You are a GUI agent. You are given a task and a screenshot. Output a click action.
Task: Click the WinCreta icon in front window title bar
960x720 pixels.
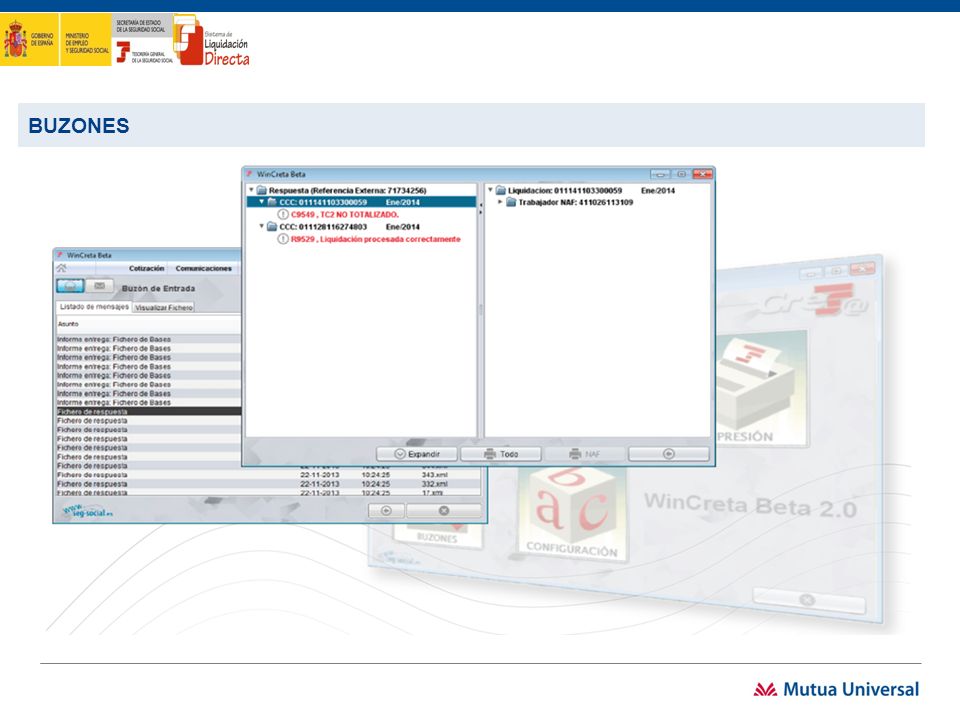[250, 174]
